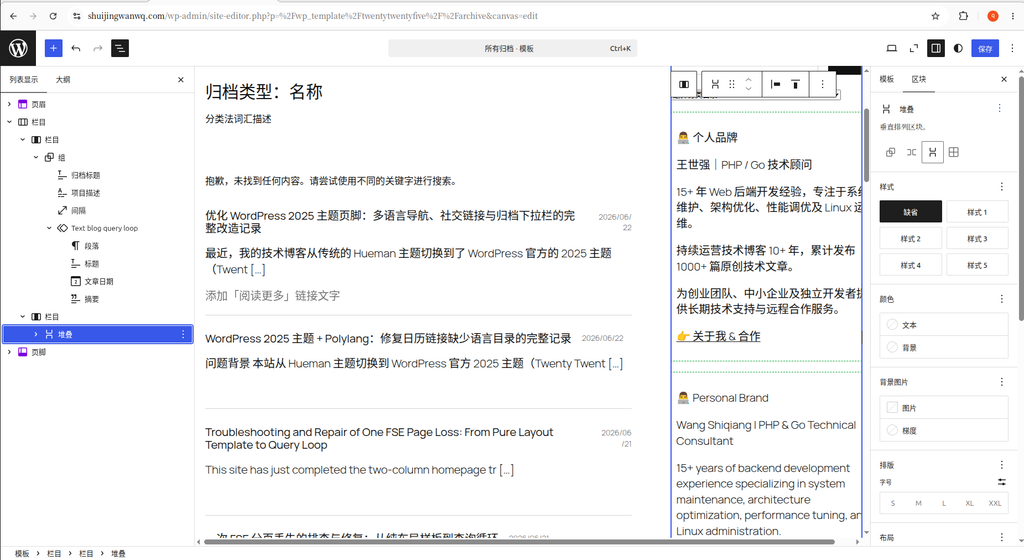Select the 样式 3 style variation
The height and width of the screenshot is (560, 1024).
[x=977, y=238]
